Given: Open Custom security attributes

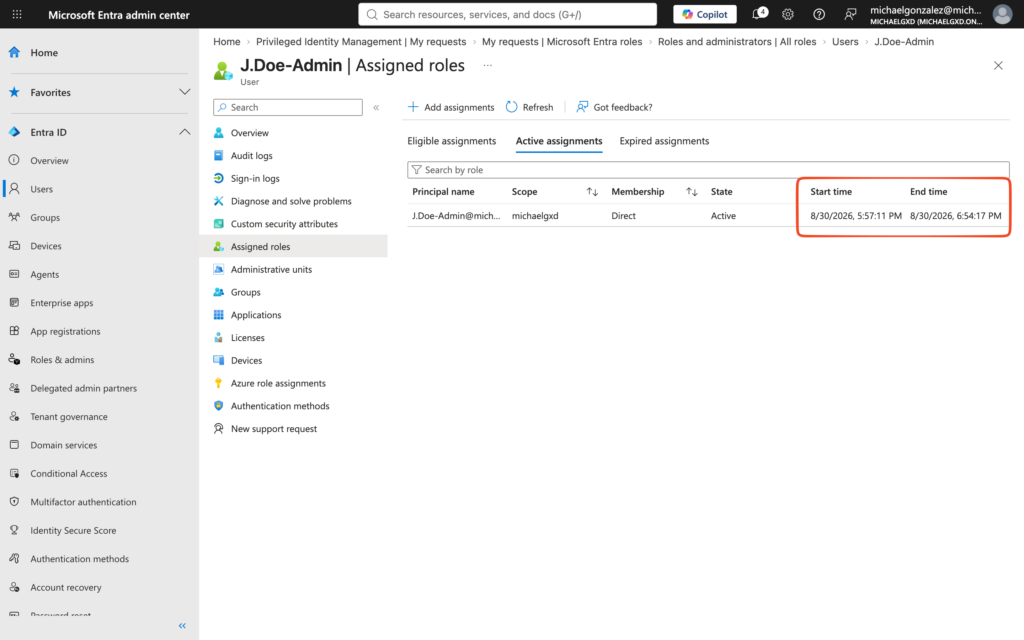Looking at the screenshot, I should tap(284, 224).
